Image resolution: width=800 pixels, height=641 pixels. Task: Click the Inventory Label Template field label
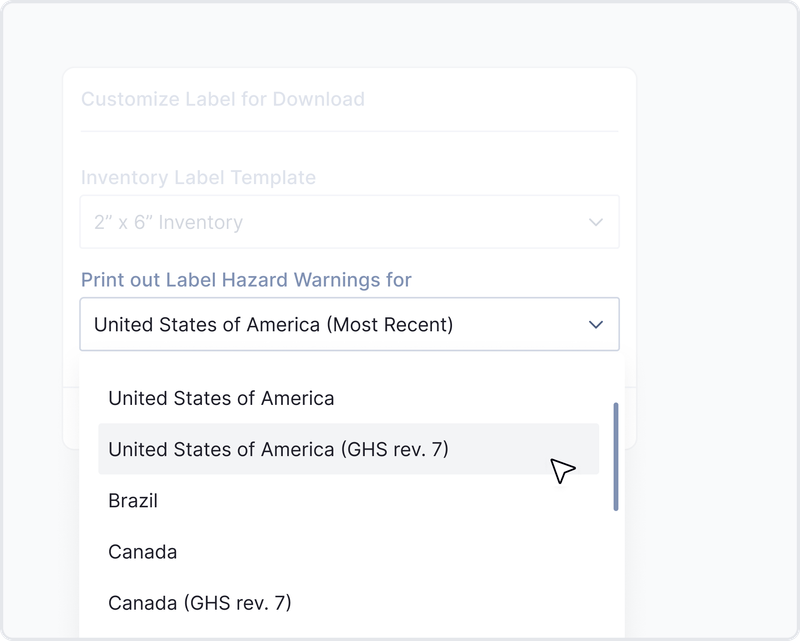198,177
